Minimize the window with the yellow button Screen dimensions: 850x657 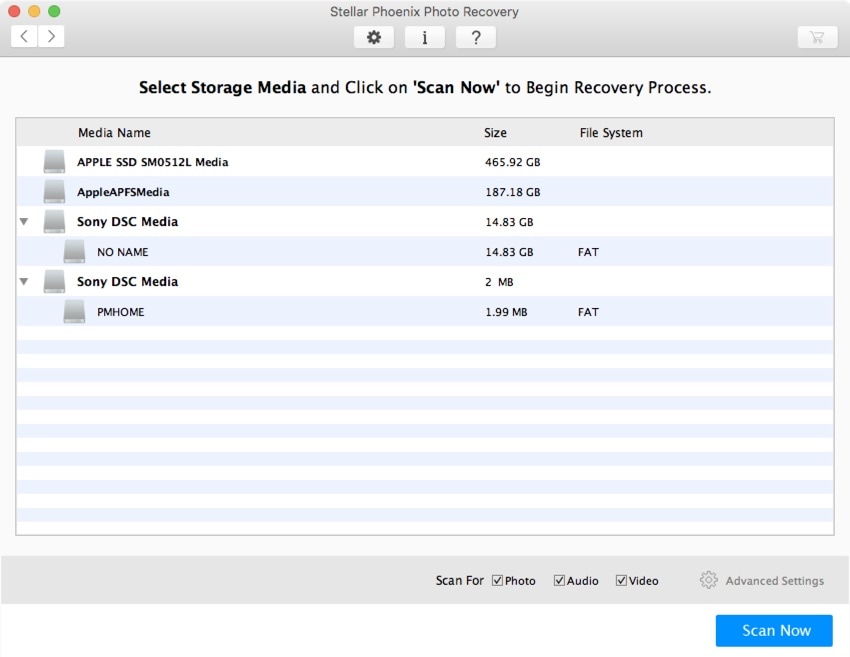(34, 11)
